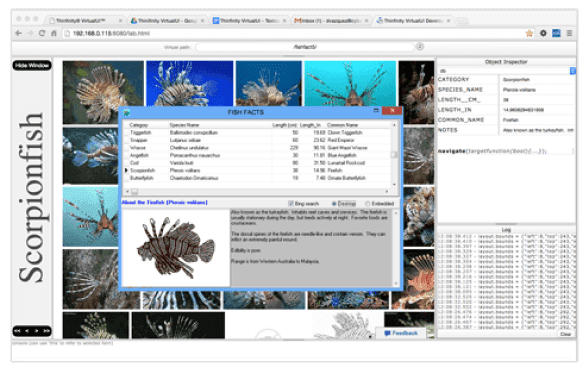The image size is (587, 376).
Task: Click the grid's vertical scrollbar down arrow
Action: (x=394, y=184)
